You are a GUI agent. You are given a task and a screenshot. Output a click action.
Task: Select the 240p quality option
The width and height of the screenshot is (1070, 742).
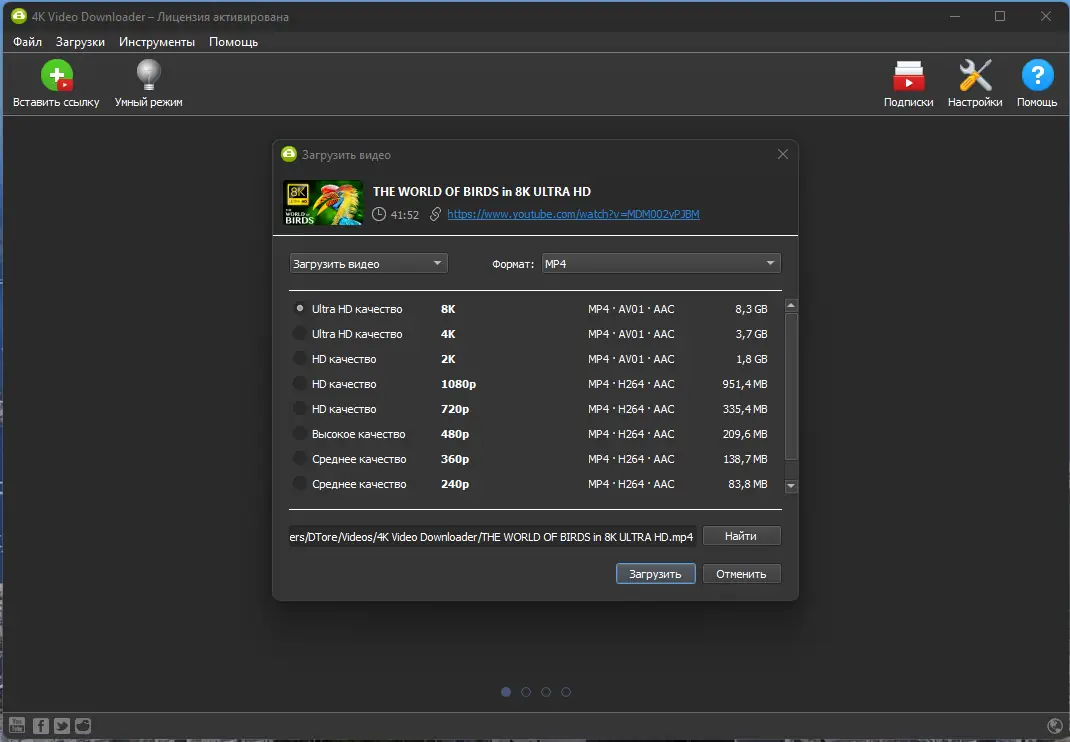coord(300,484)
